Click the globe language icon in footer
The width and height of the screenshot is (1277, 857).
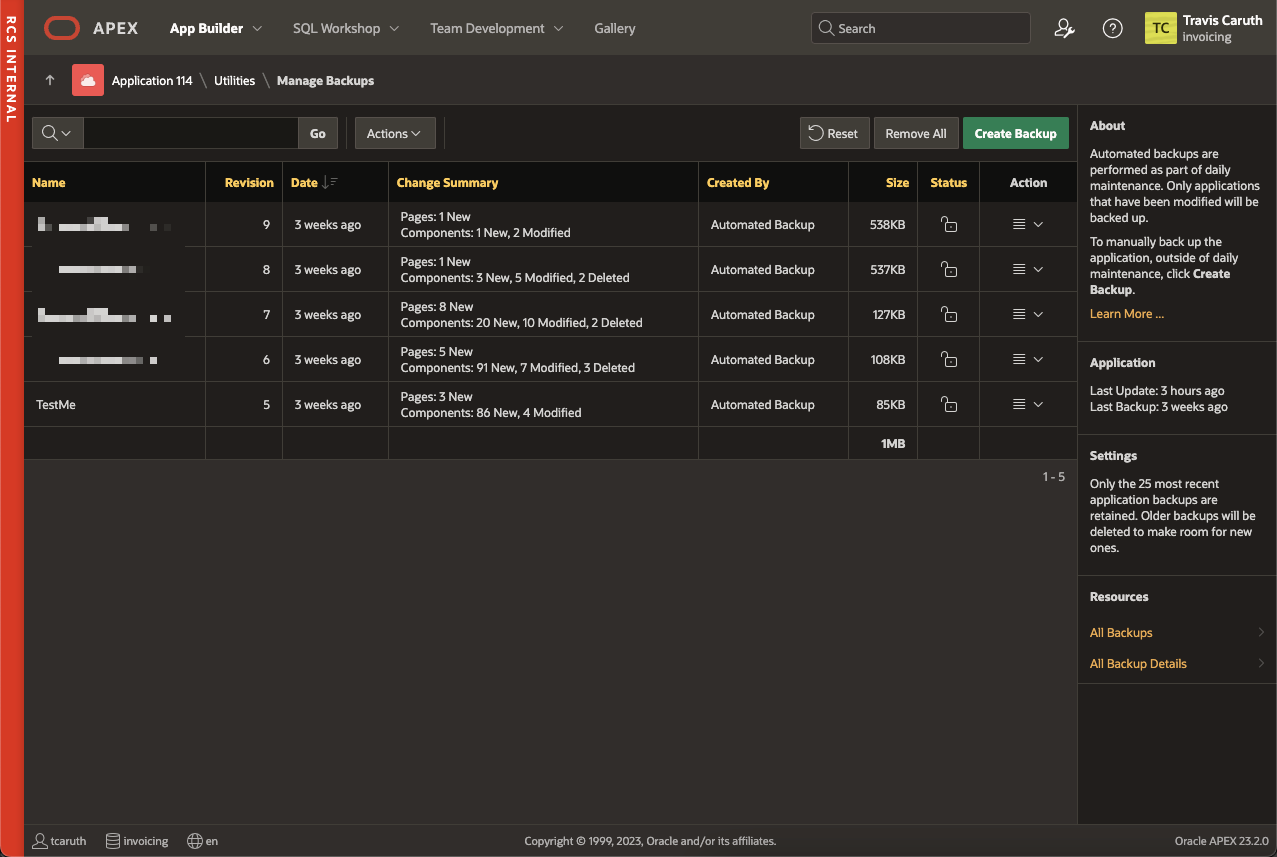pos(195,841)
